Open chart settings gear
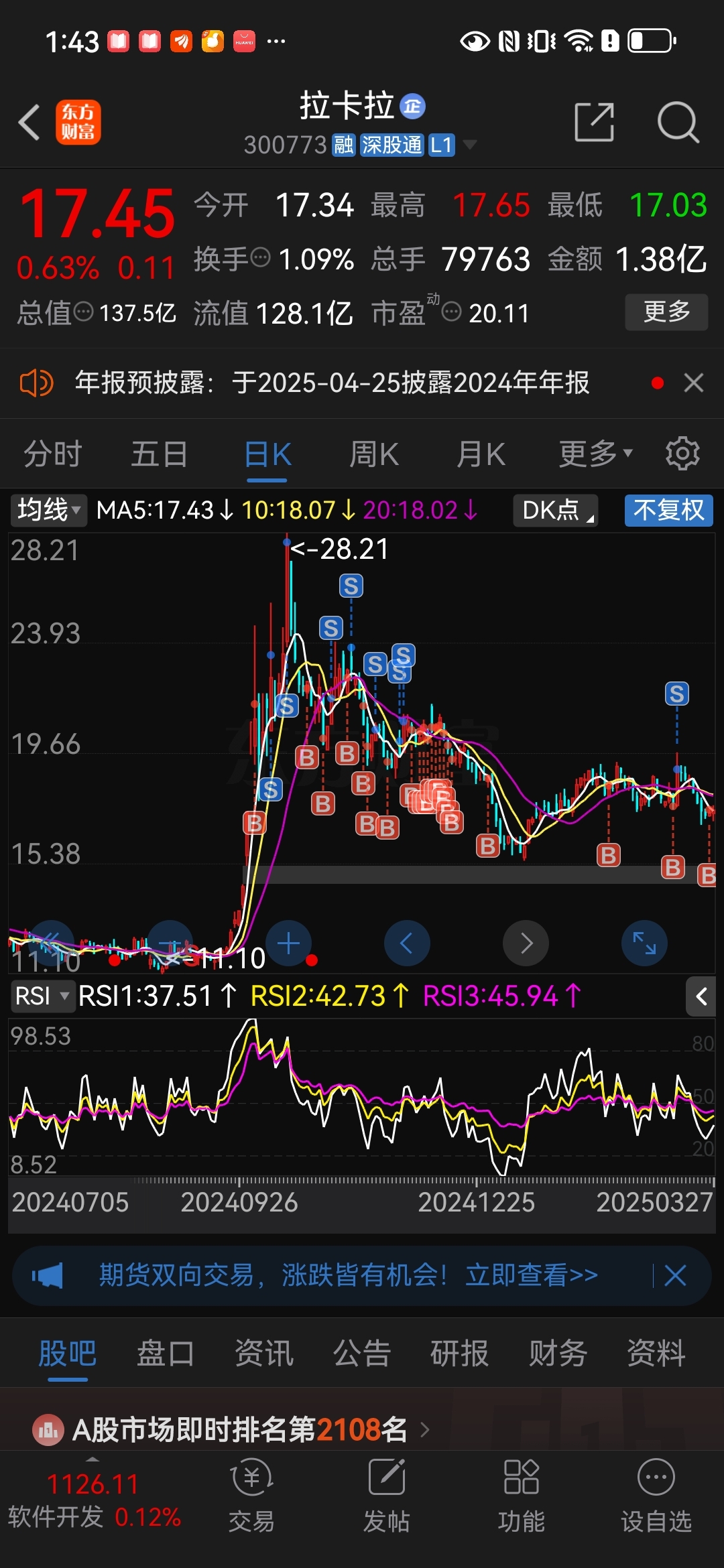Viewport: 724px width, 1568px height. point(682,454)
